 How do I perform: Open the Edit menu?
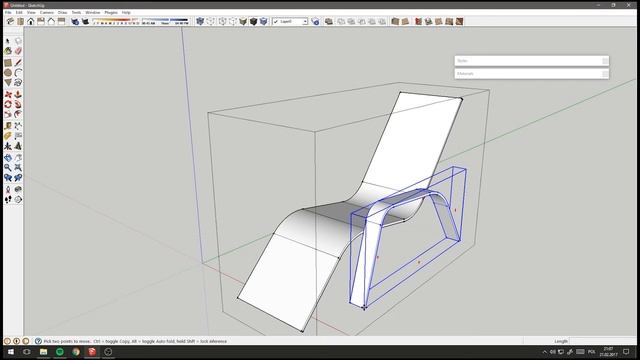click(x=19, y=12)
